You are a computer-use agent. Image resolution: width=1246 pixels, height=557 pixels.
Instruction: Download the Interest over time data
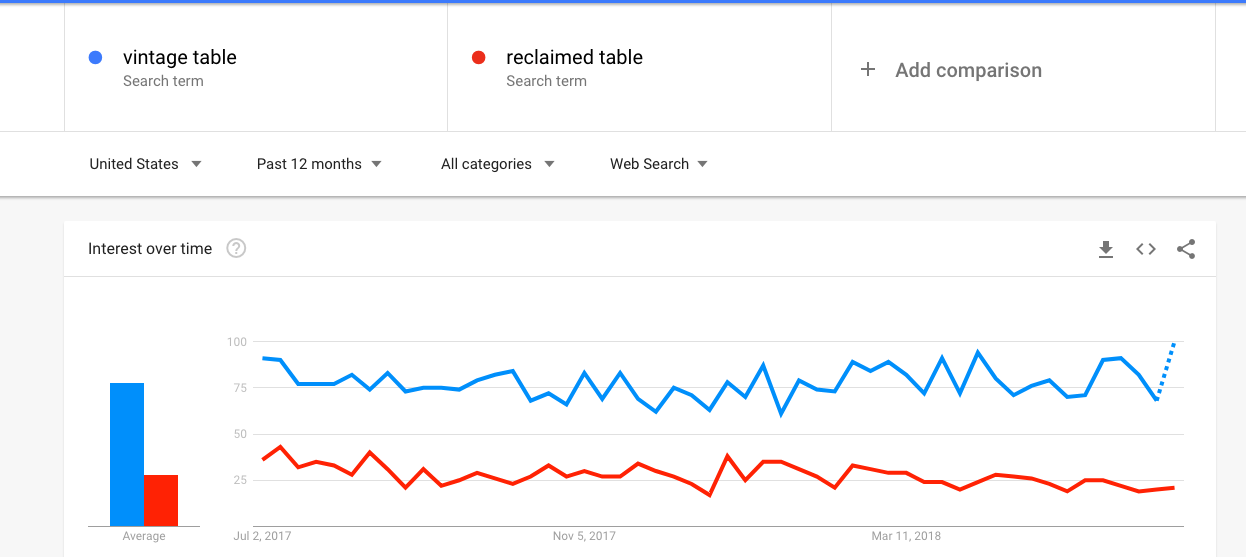pyautogui.click(x=1106, y=249)
